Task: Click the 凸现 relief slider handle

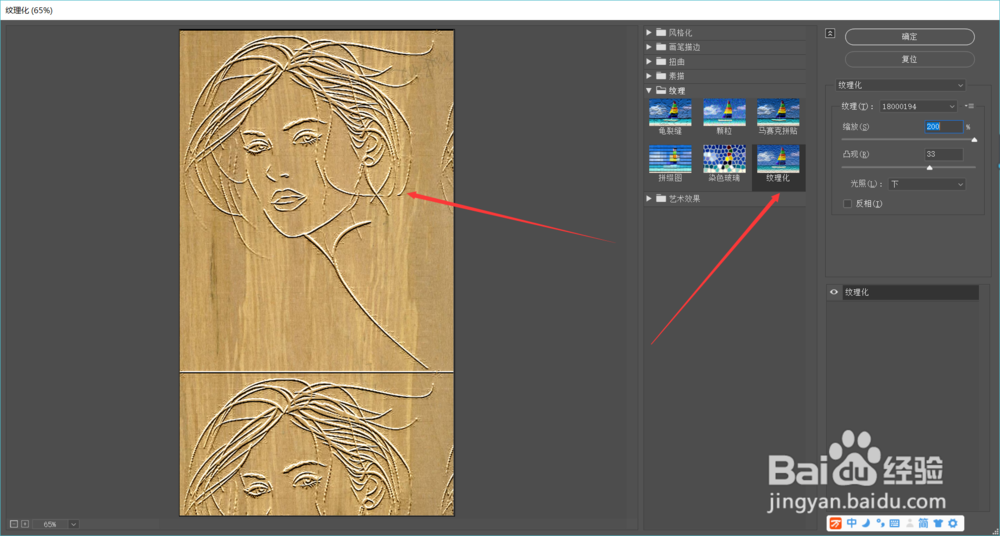Action: coord(929,167)
